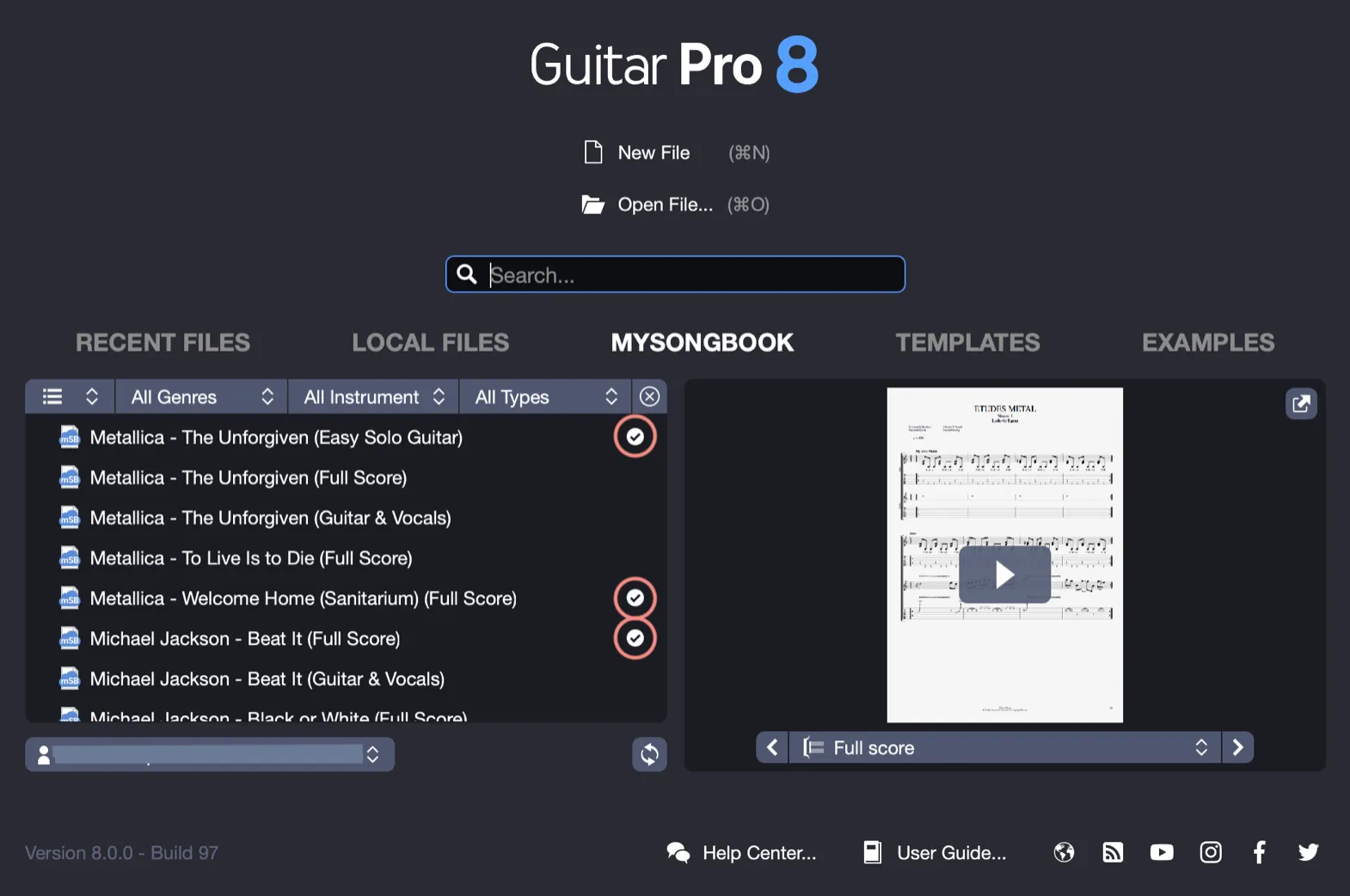Open the Instagram icon

click(1211, 852)
